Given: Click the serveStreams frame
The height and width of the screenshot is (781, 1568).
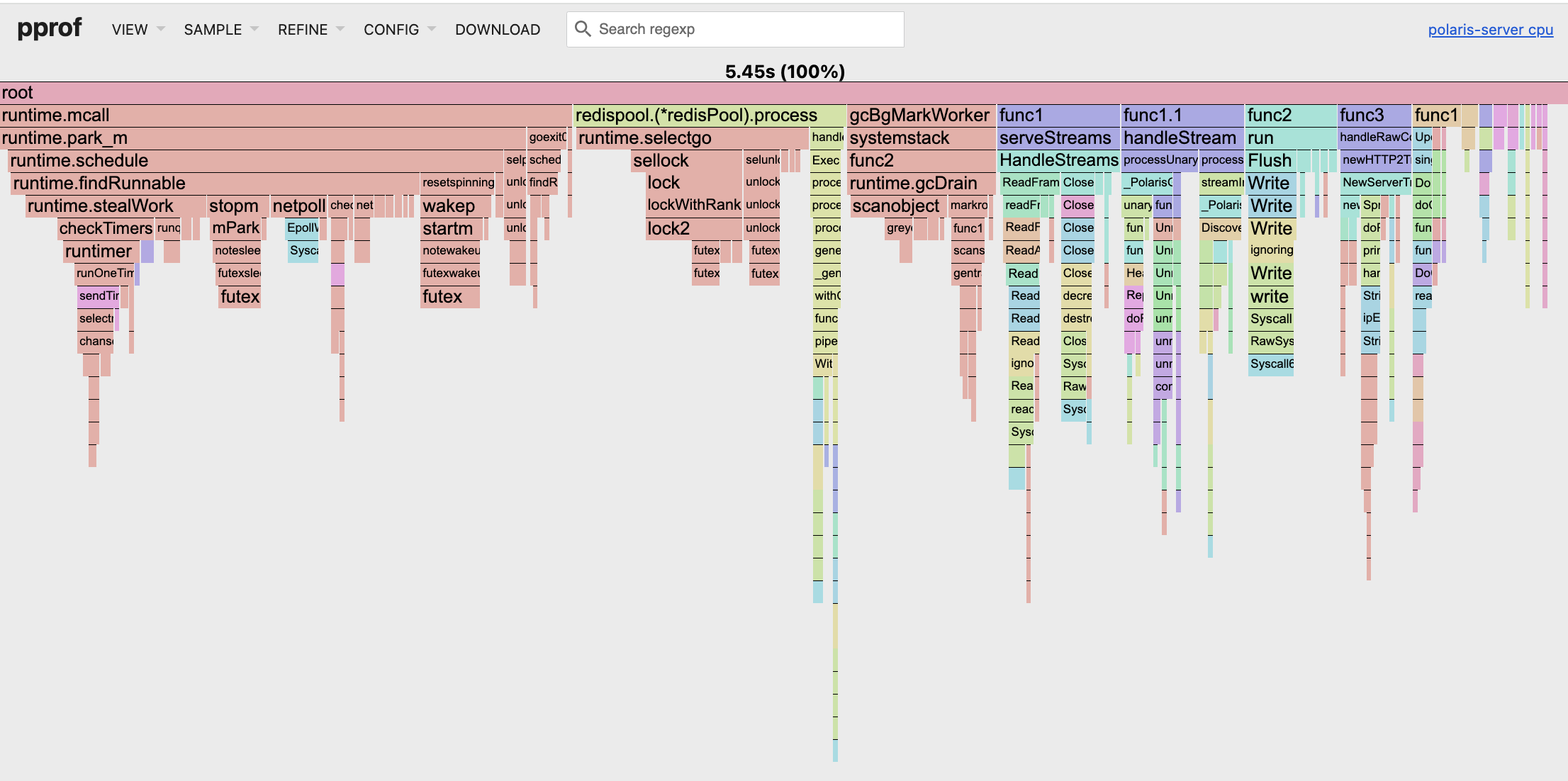Looking at the screenshot, I should 1058,138.
